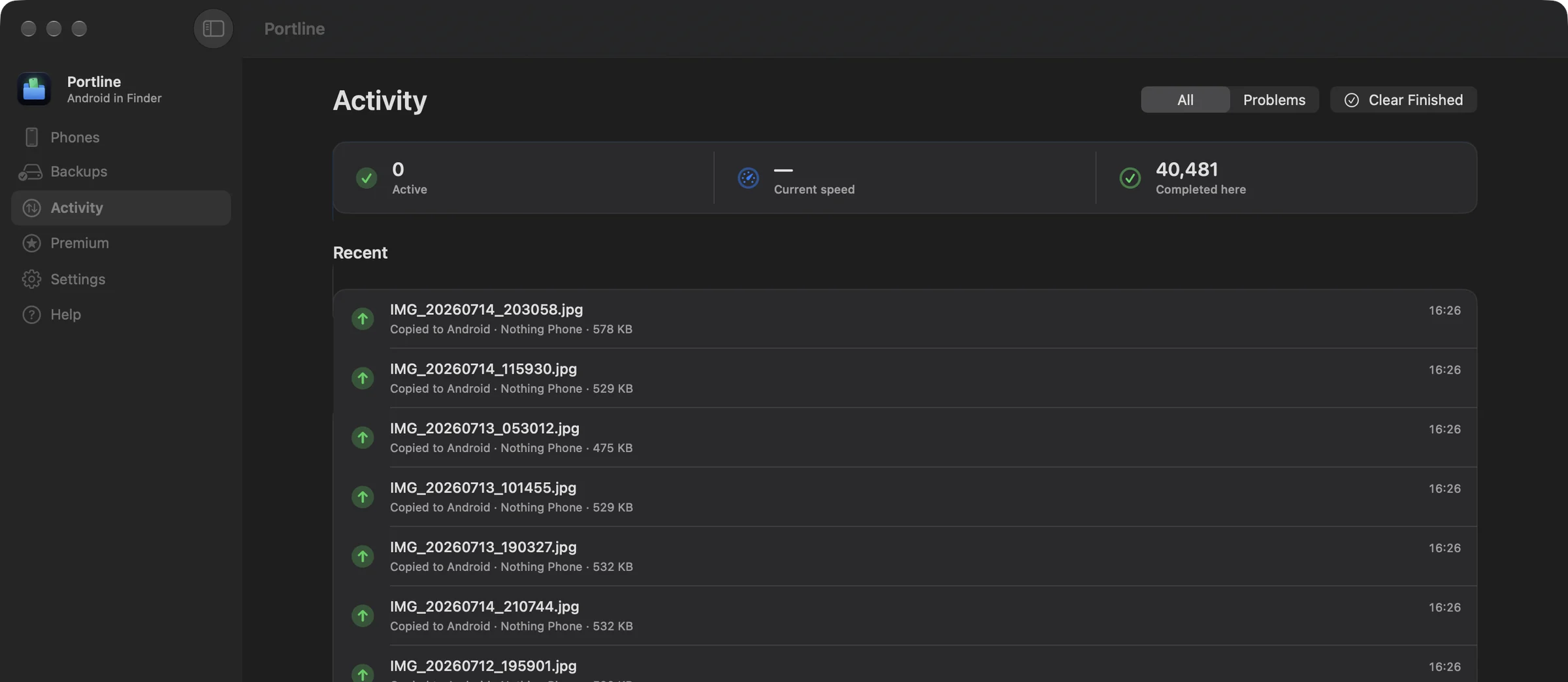Select file name IMG_20260713_053012.jpg

[x=485, y=429]
